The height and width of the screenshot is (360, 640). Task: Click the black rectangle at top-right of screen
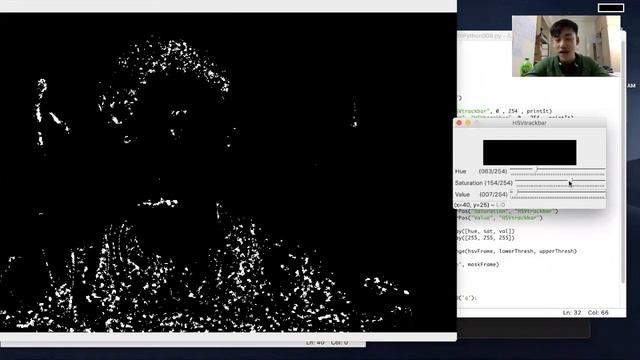611,8
